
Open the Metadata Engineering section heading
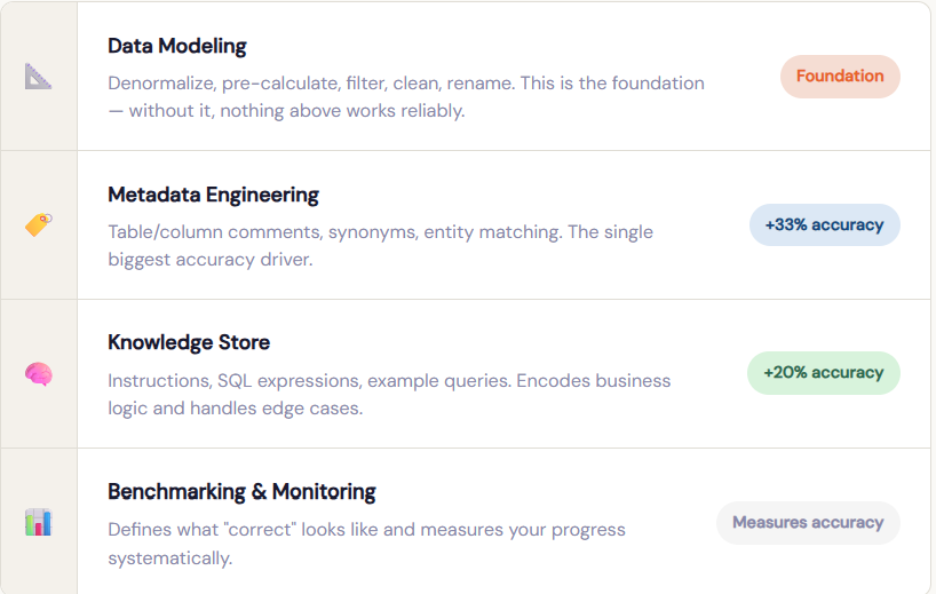click(x=213, y=195)
